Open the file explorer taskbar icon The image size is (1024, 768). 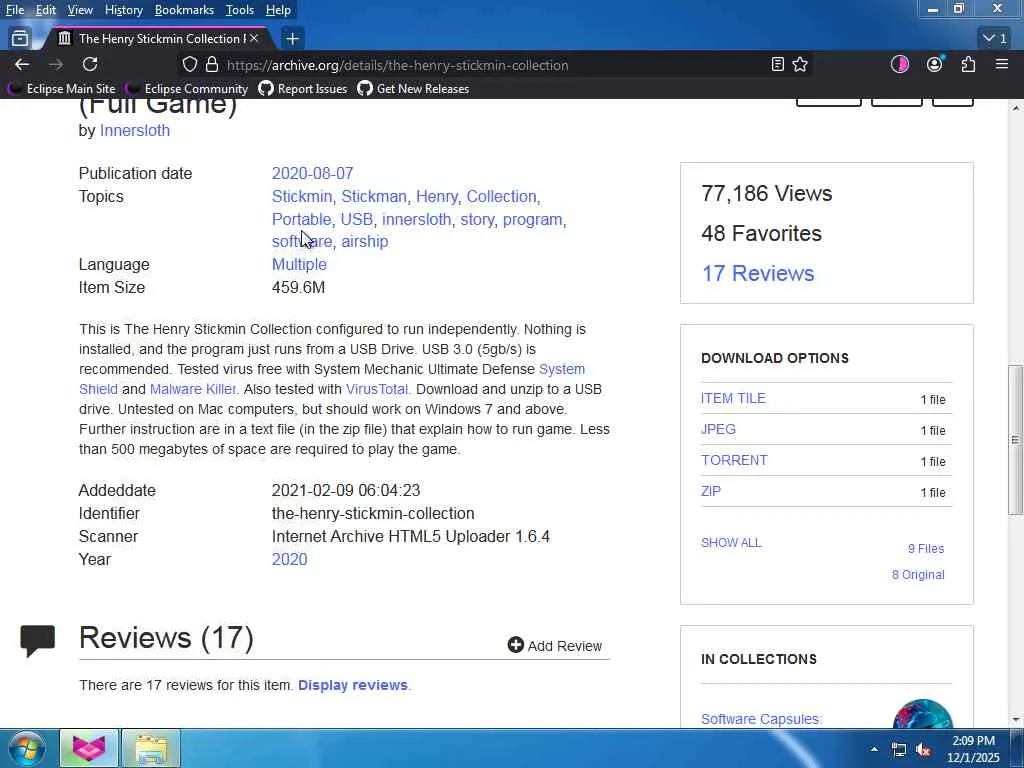[x=151, y=748]
